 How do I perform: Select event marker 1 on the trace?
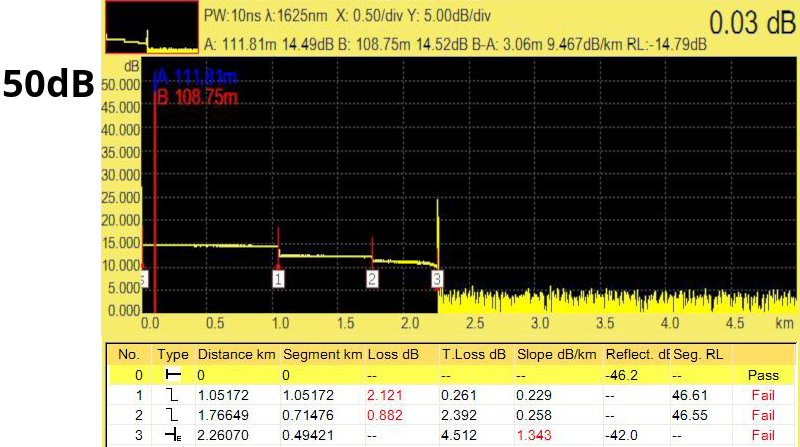[279, 279]
